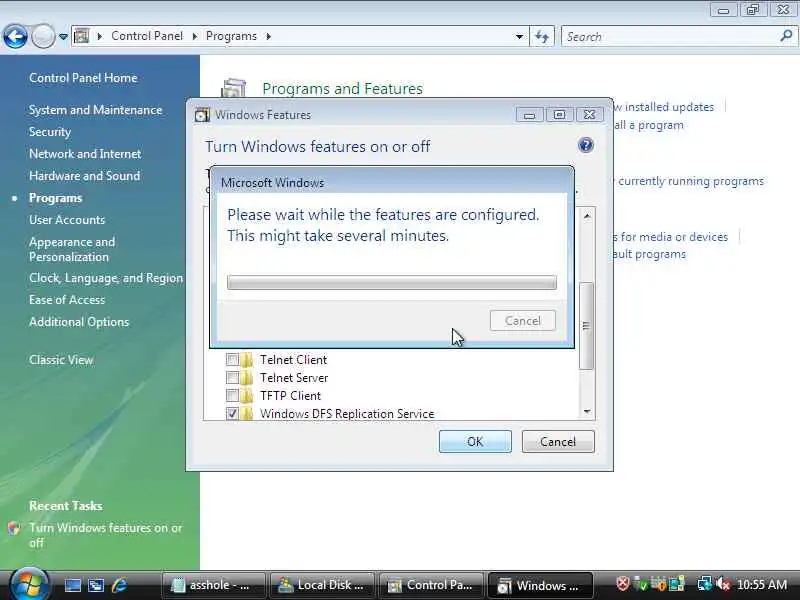Launch Internet Explorer from quick launch
This screenshot has height=600, width=800.
coord(119,585)
